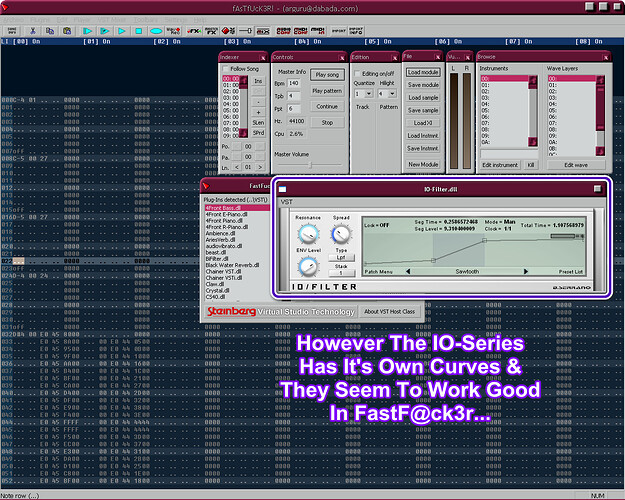Click the Wave Rec toolbar icon
Viewport: 625px width, 500px height.
tap(173, 31)
